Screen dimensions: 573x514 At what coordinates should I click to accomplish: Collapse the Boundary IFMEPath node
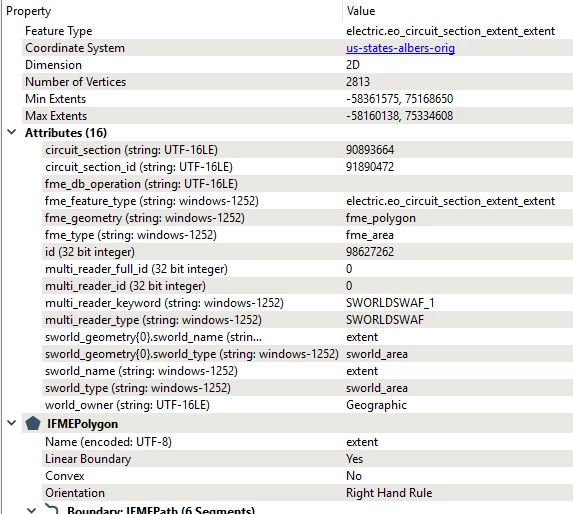[32, 510]
